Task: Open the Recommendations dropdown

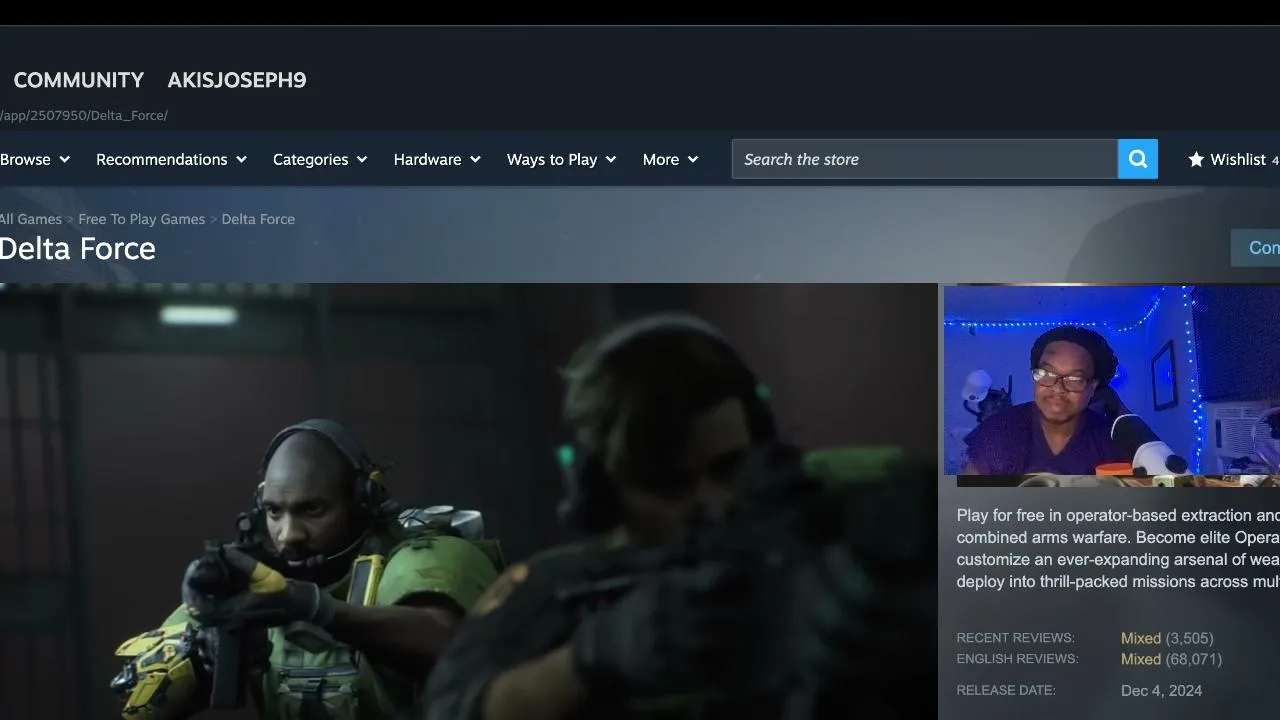Action: (x=171, y=159)
